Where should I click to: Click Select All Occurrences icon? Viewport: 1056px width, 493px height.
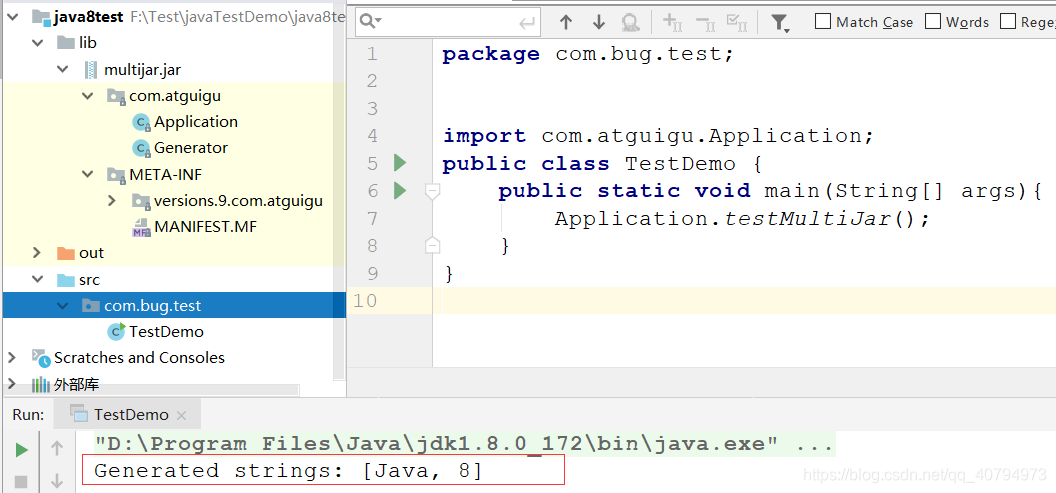pos(737,22)
